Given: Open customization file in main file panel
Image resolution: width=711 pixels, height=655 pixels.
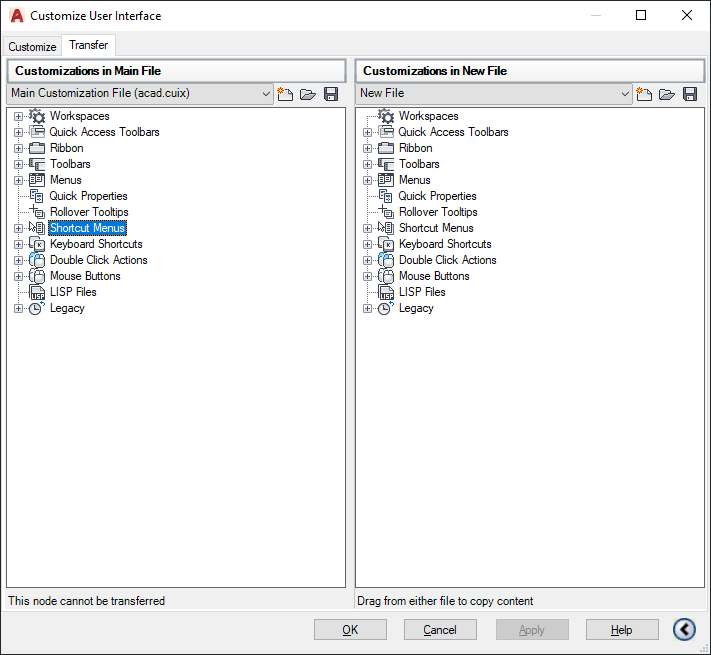Looking at the screenshot, I should [308, 94].
